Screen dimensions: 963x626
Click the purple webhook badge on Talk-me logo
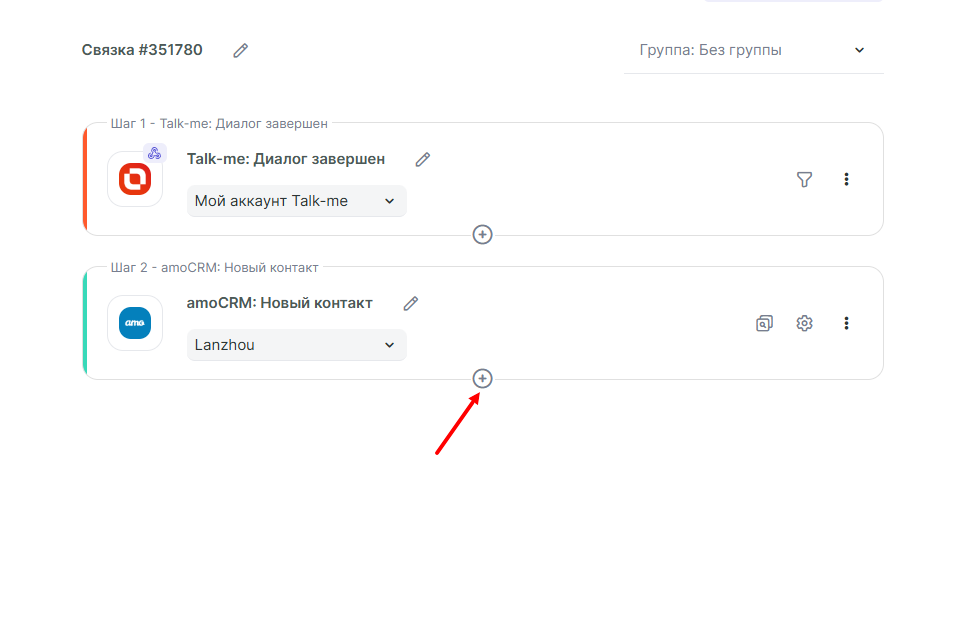tap(154, 153)
